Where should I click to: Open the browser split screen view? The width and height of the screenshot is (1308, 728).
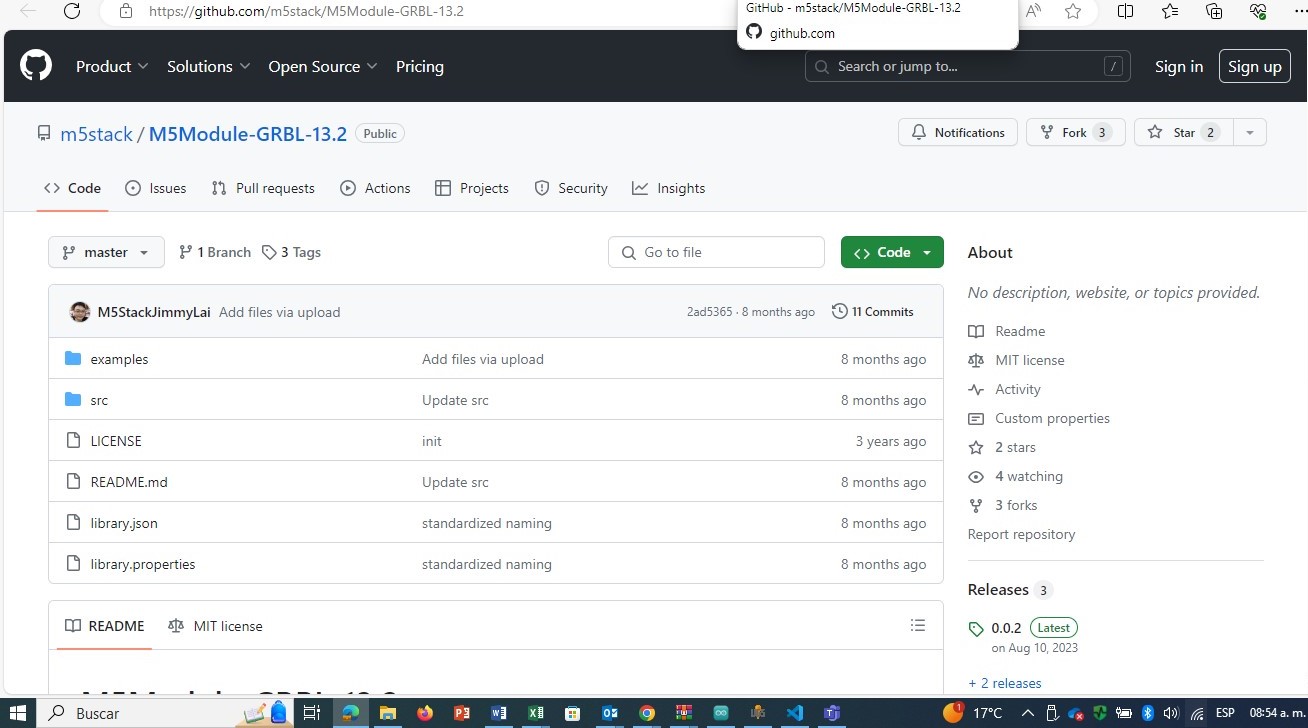[x=1125, y=11]
